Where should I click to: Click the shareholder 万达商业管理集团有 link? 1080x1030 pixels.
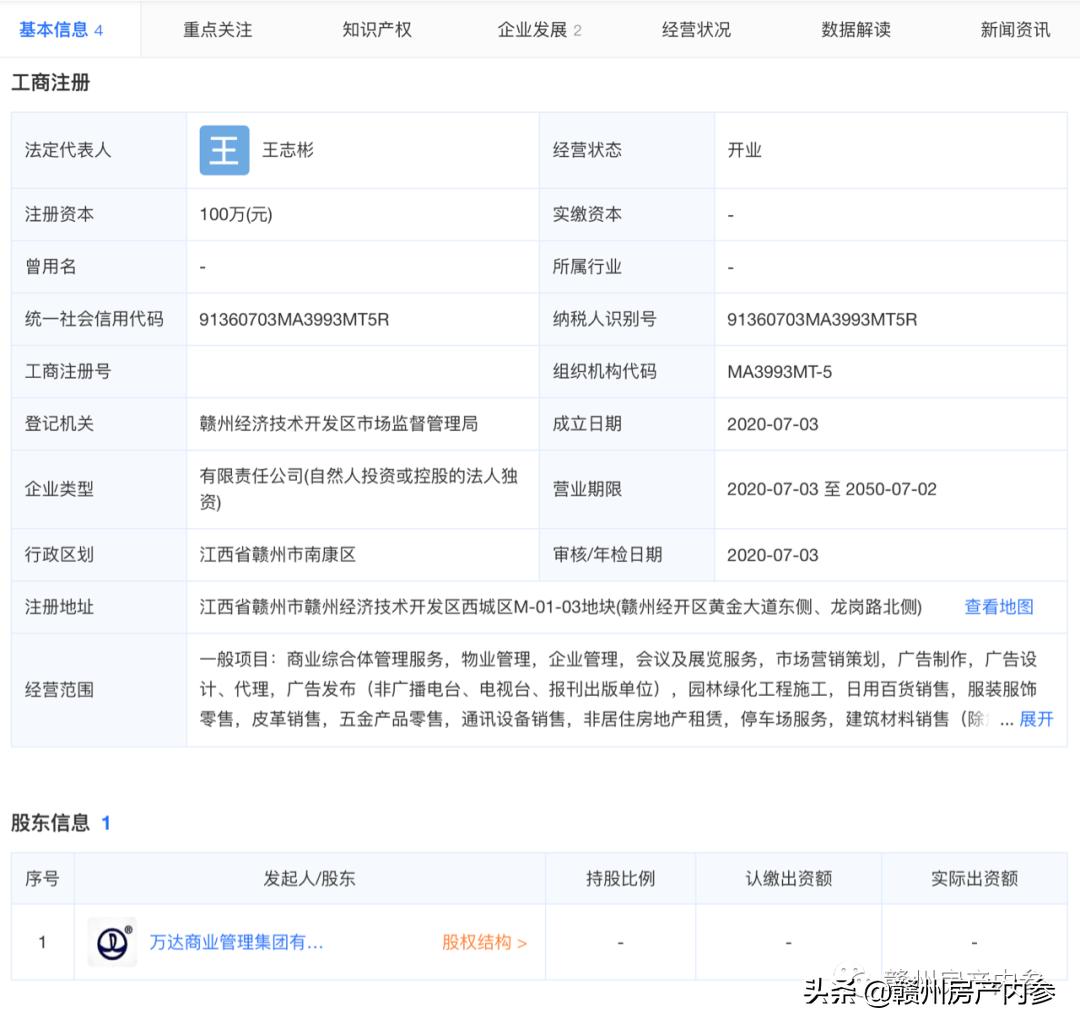[x=235, y=941]
